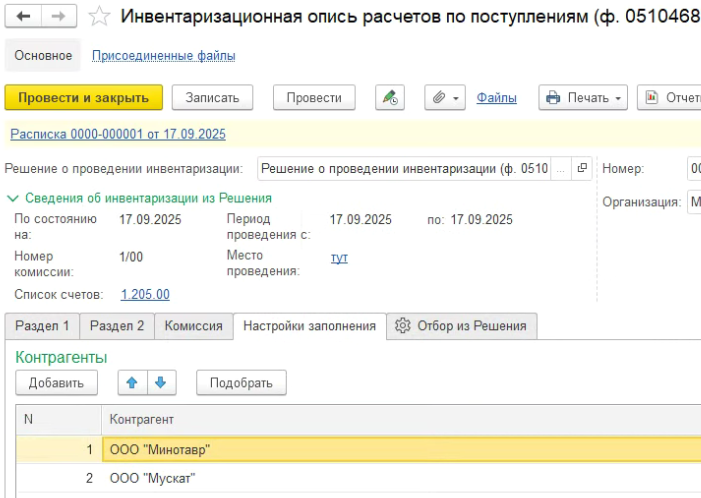Click the ellipsis selector in Решение field

[x=561, y=168]
